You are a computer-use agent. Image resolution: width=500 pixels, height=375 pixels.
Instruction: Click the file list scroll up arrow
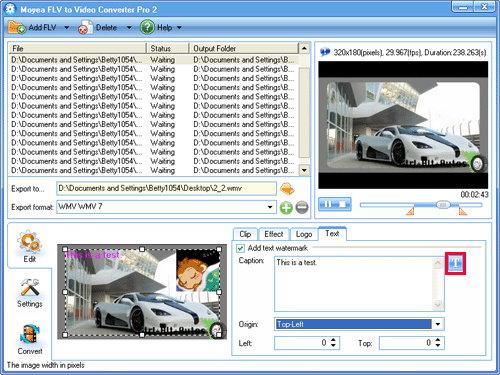pyautogui.click(x=304, y=48)
